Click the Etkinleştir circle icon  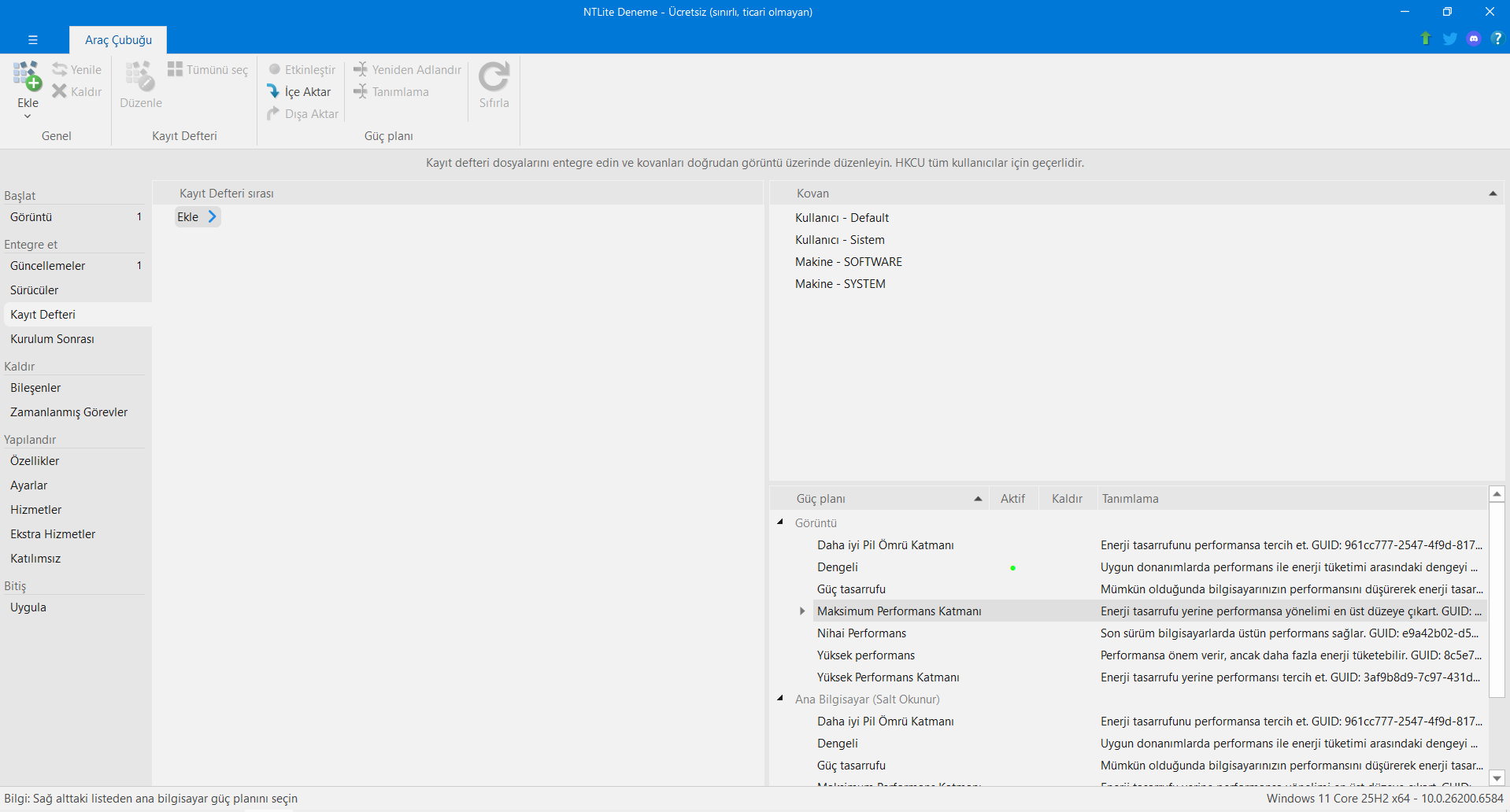point(274,69)
